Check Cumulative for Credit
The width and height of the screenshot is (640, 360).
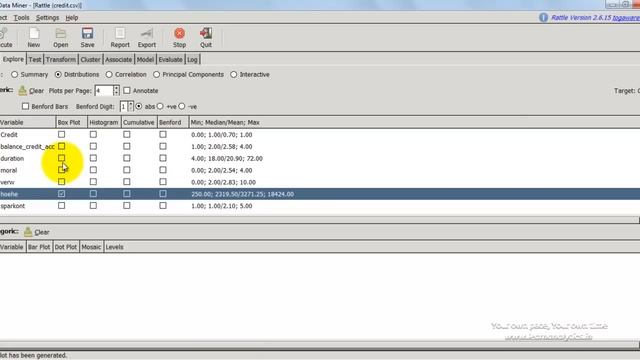tap(127, 134)
